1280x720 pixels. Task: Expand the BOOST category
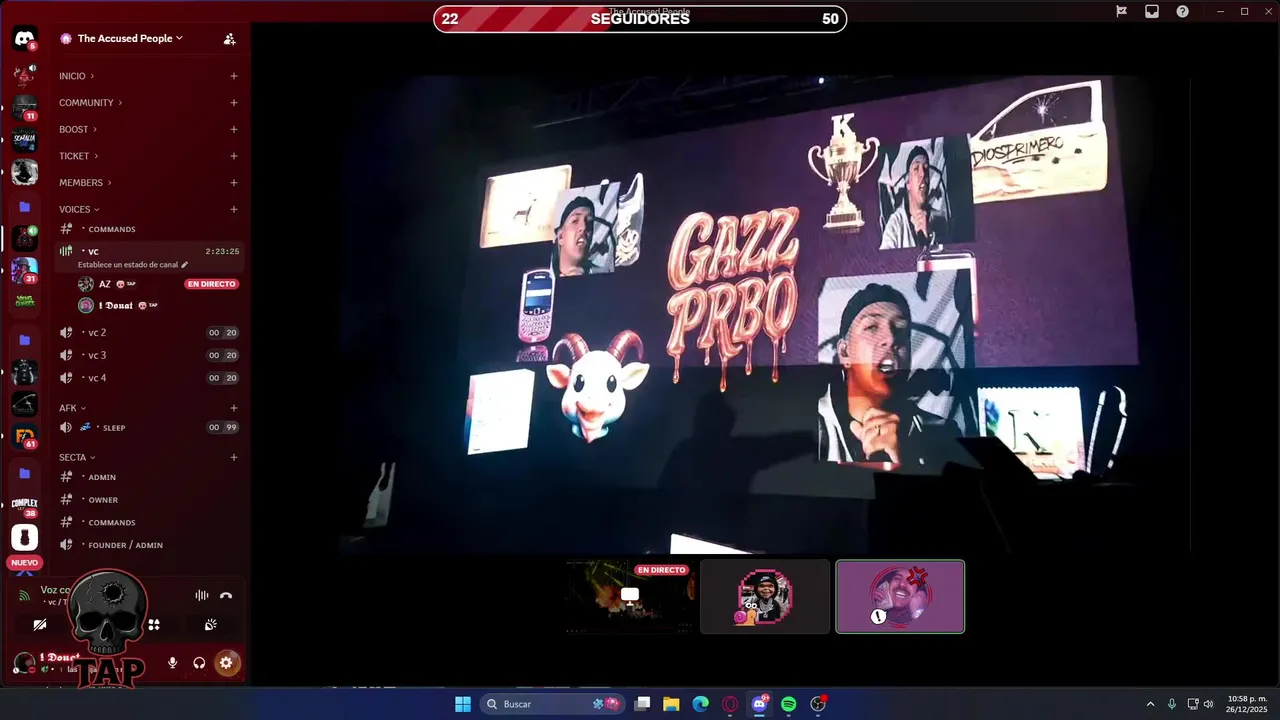click(x=78, y=130)
